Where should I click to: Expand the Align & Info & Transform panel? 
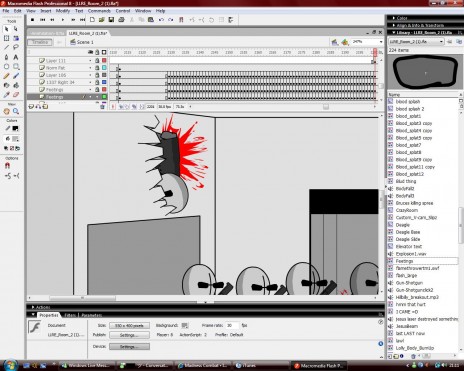(394, 25)
